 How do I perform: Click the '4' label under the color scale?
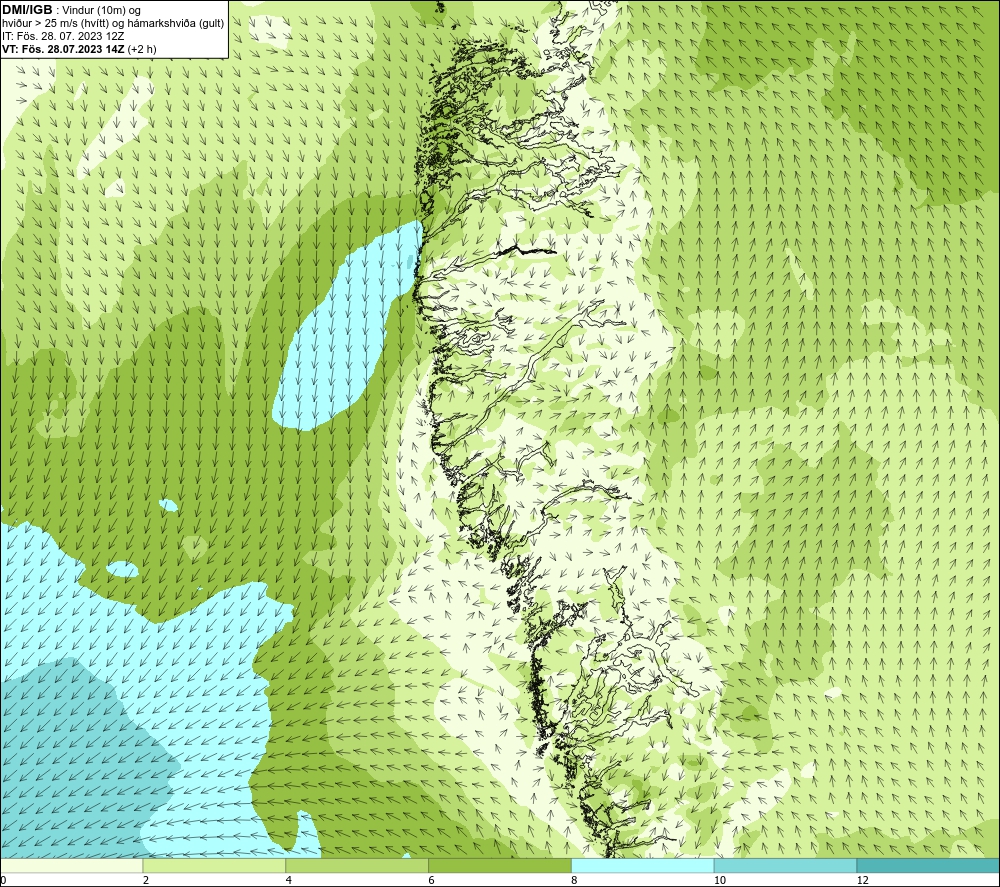(289, 880)
